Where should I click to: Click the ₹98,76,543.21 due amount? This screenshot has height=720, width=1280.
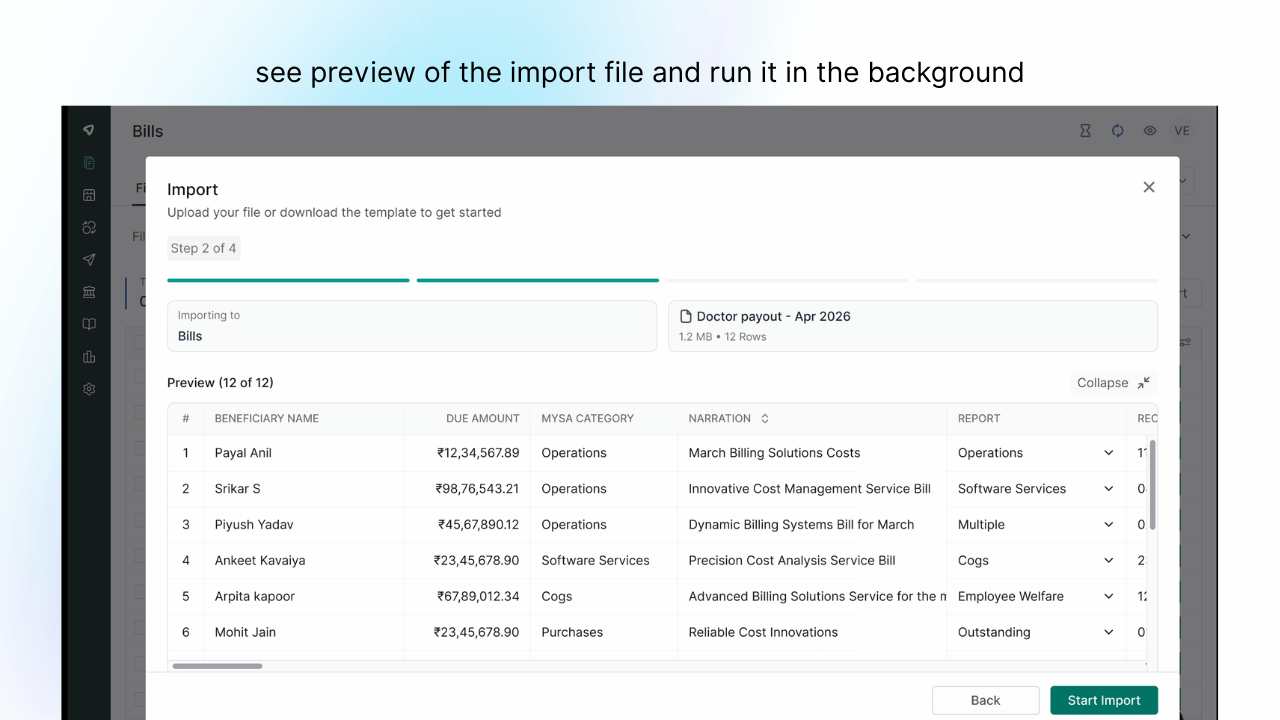(477, 489)
